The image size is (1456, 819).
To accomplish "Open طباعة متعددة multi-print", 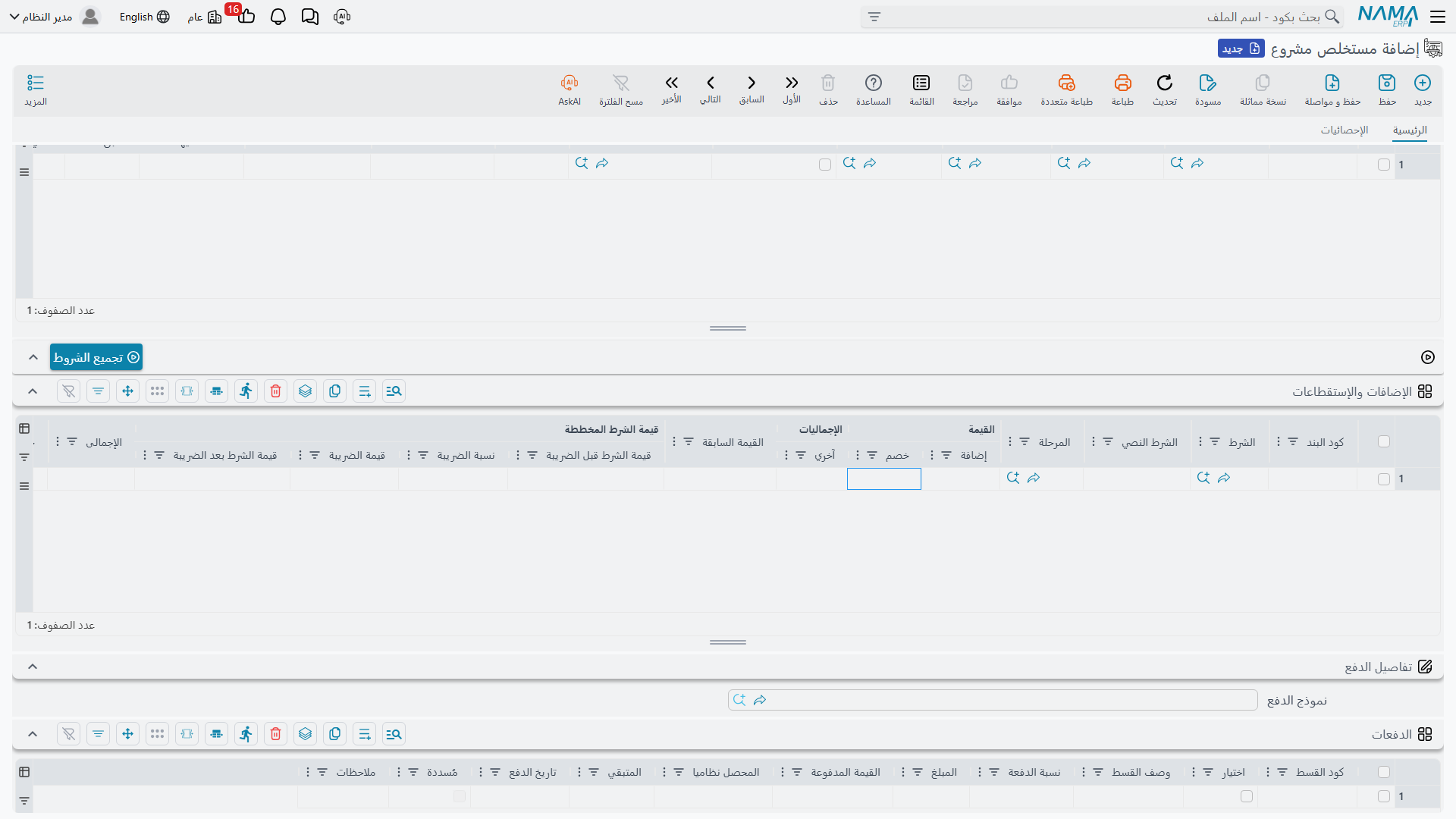I will 1066,89.
